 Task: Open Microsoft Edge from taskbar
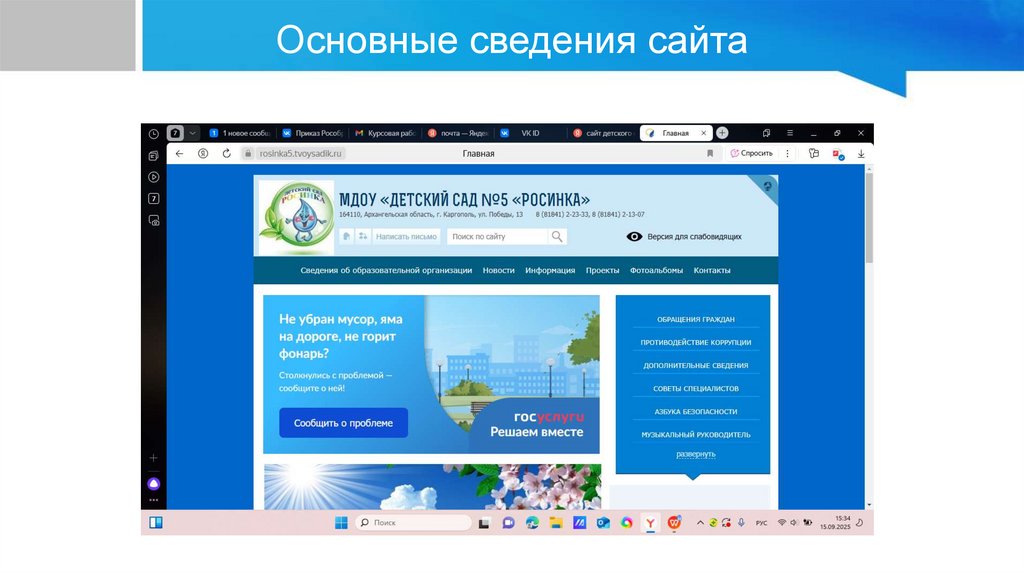point(532,522)
